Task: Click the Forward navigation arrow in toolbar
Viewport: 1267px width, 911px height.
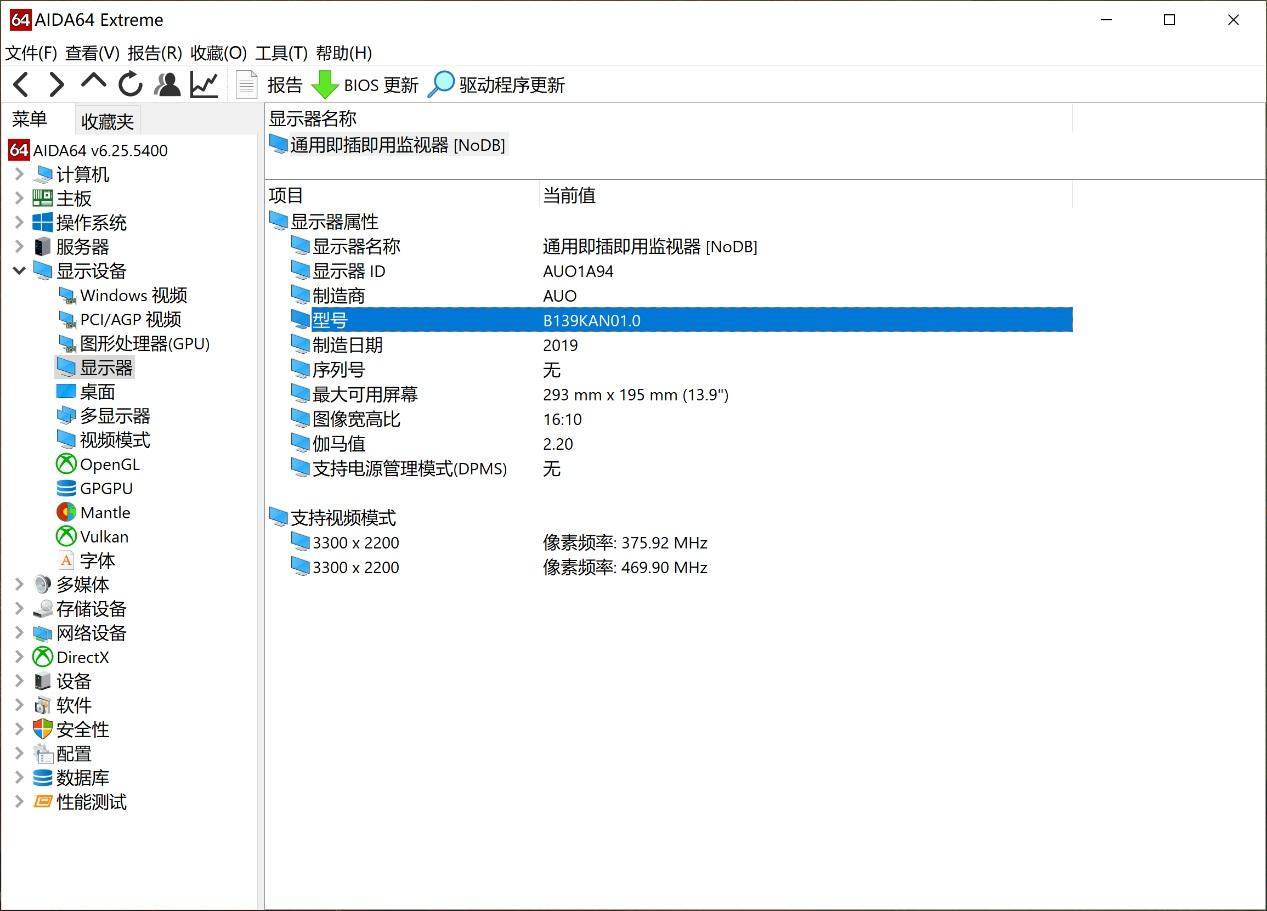Action: tap(57, 85)
